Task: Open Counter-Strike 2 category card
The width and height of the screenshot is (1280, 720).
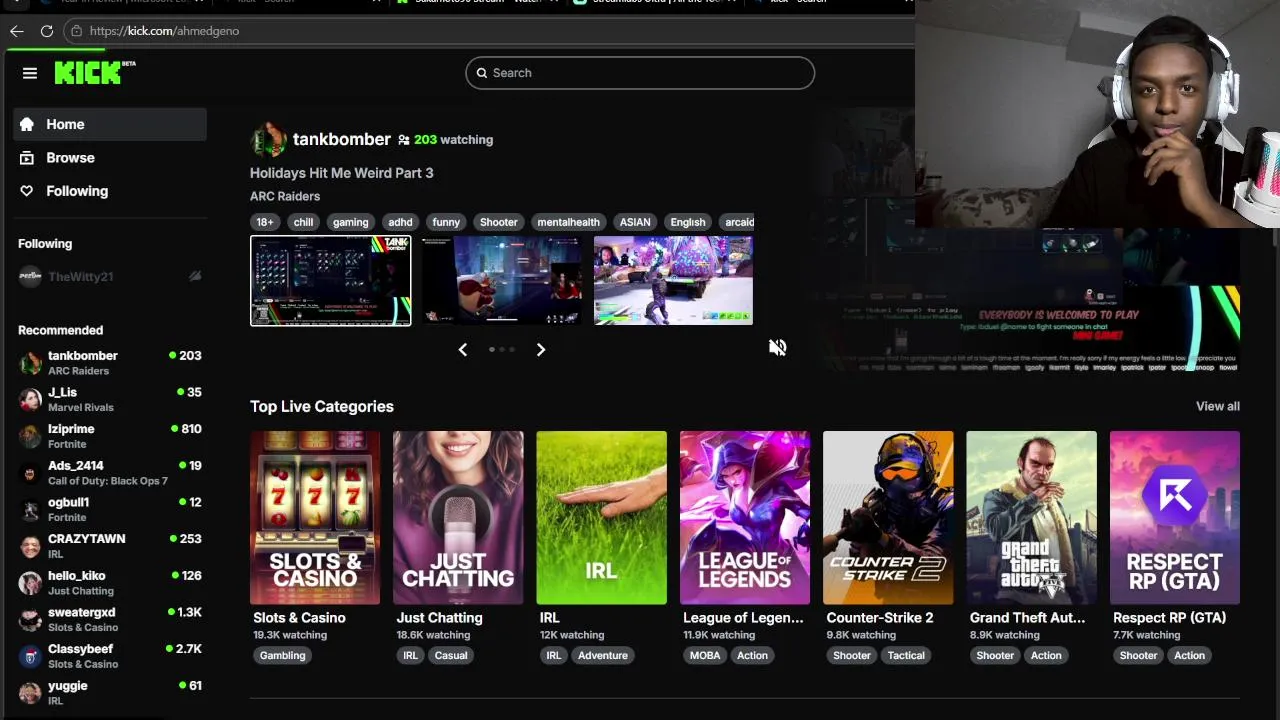Action: [888, 518]
